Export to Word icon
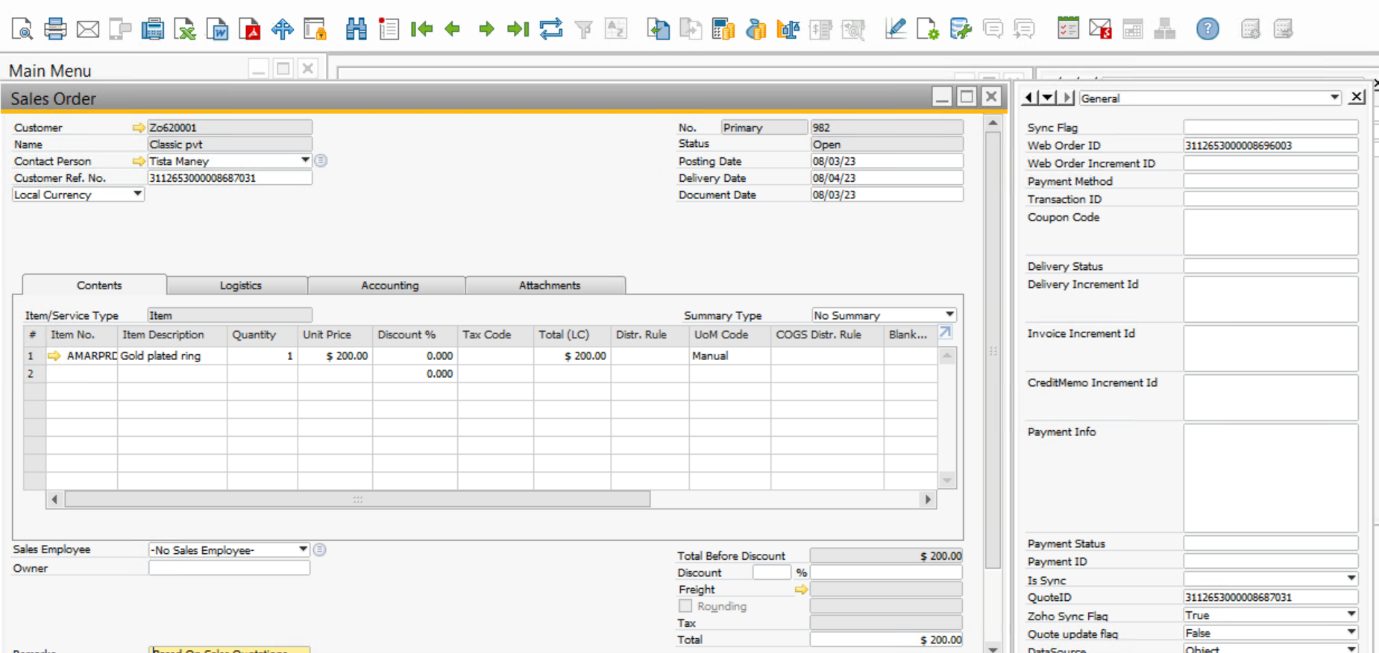 tap(217, 29)
